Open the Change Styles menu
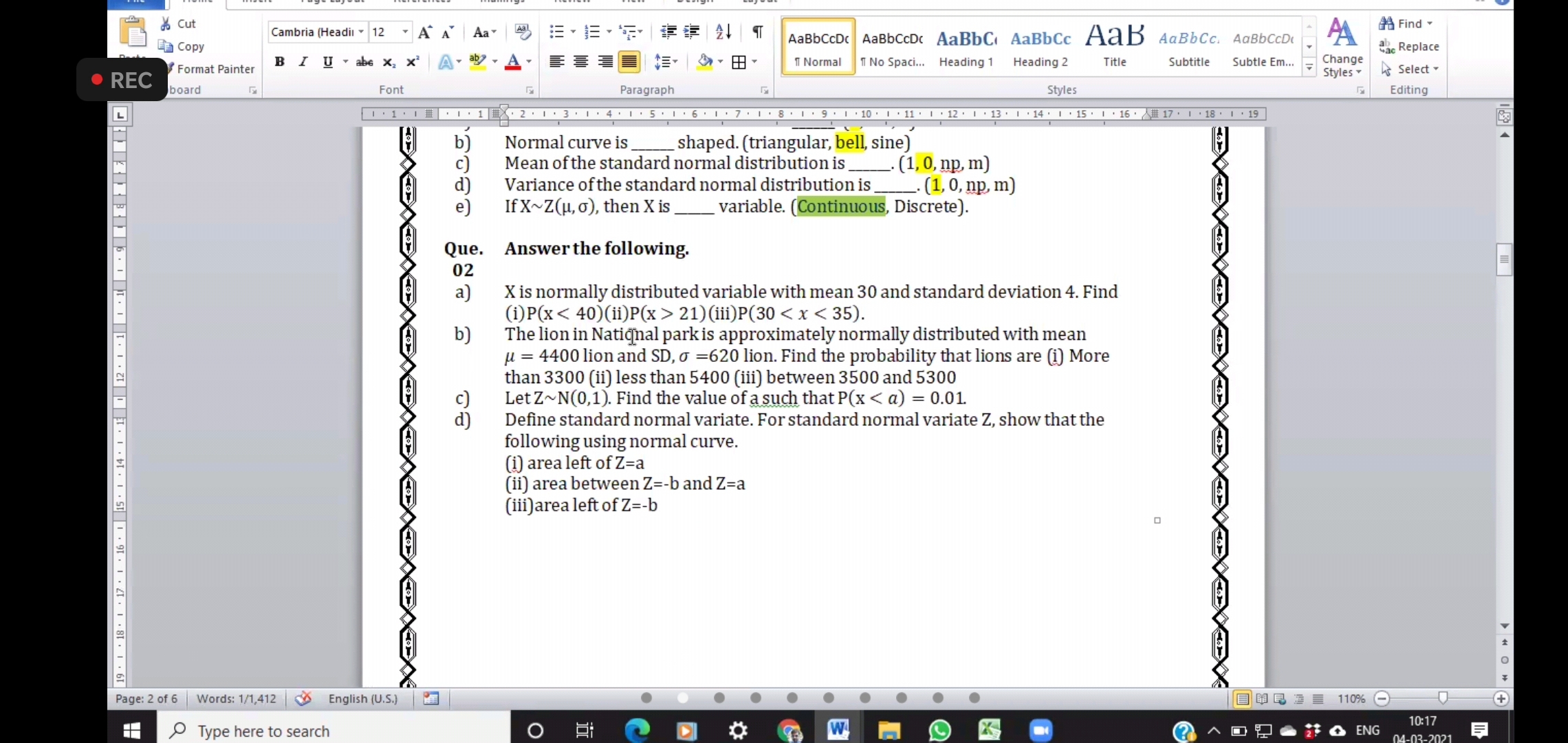 pyautogui.click(x=1342, y=48)
